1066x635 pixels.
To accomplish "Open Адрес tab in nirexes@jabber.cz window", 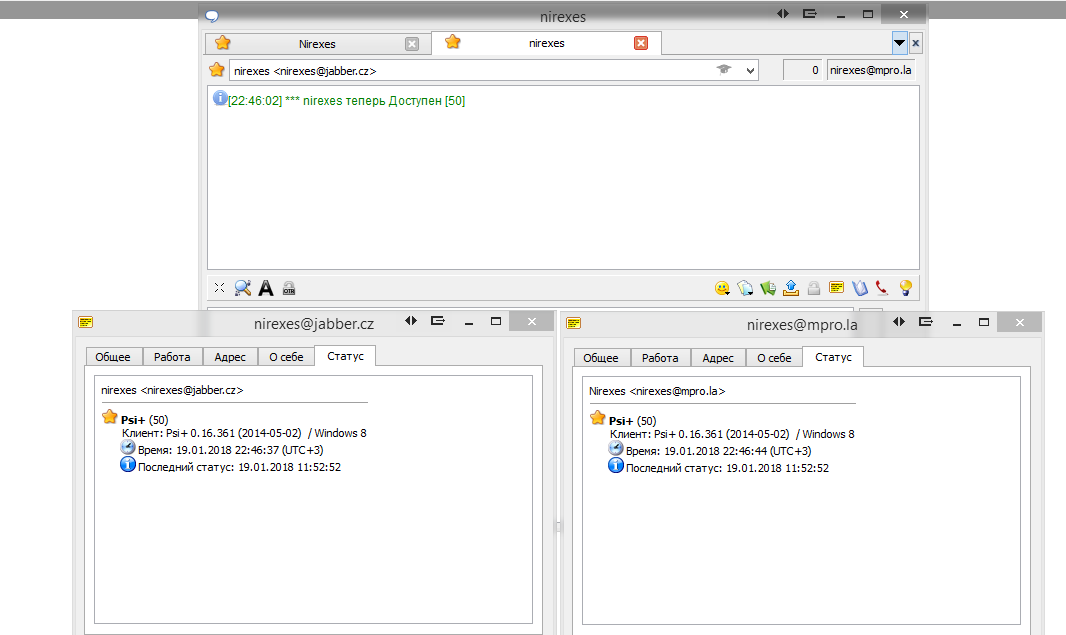I will point(230,357).
